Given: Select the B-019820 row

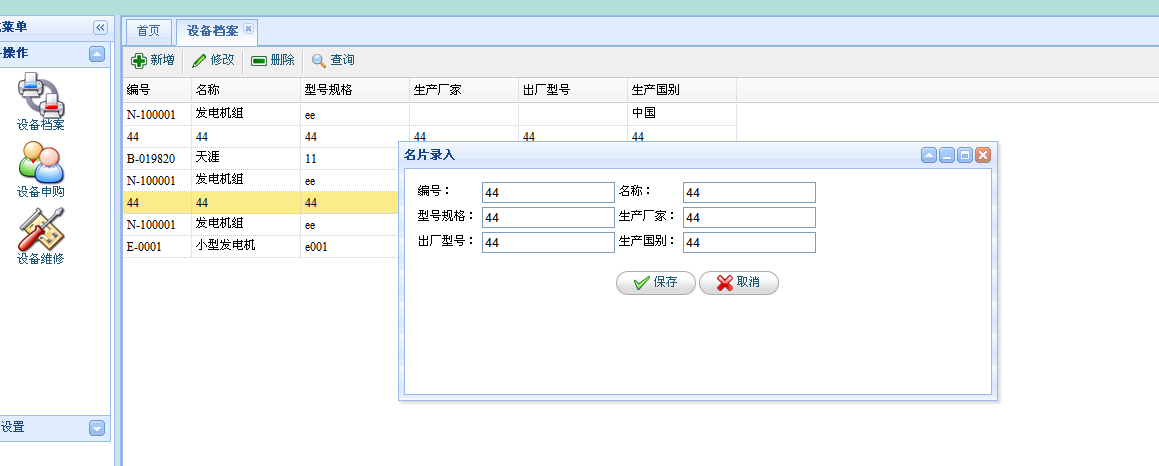Looking at the screenshot, I should pyautogui.click(x=260, y=158).
